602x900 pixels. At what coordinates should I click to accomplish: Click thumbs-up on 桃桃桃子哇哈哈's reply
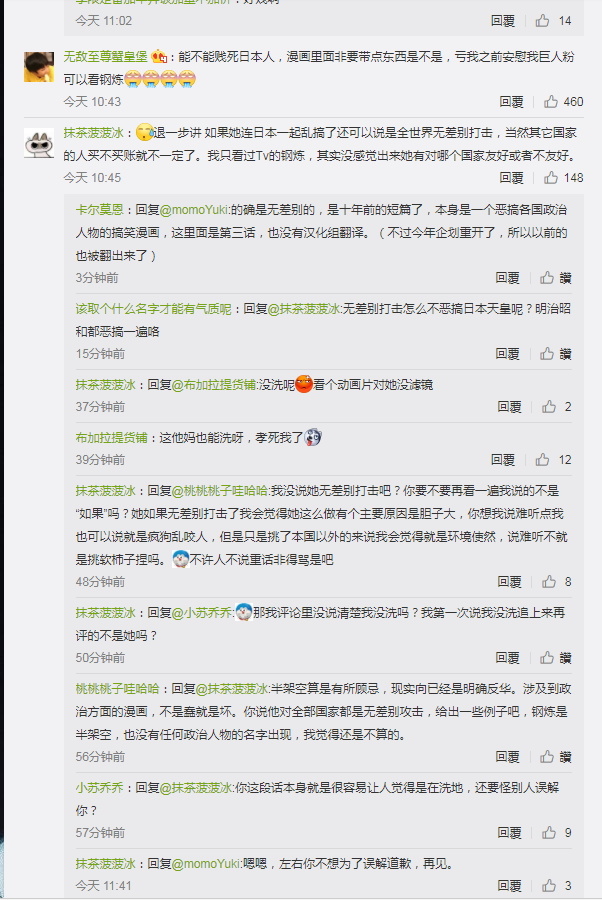click(547, 757)
